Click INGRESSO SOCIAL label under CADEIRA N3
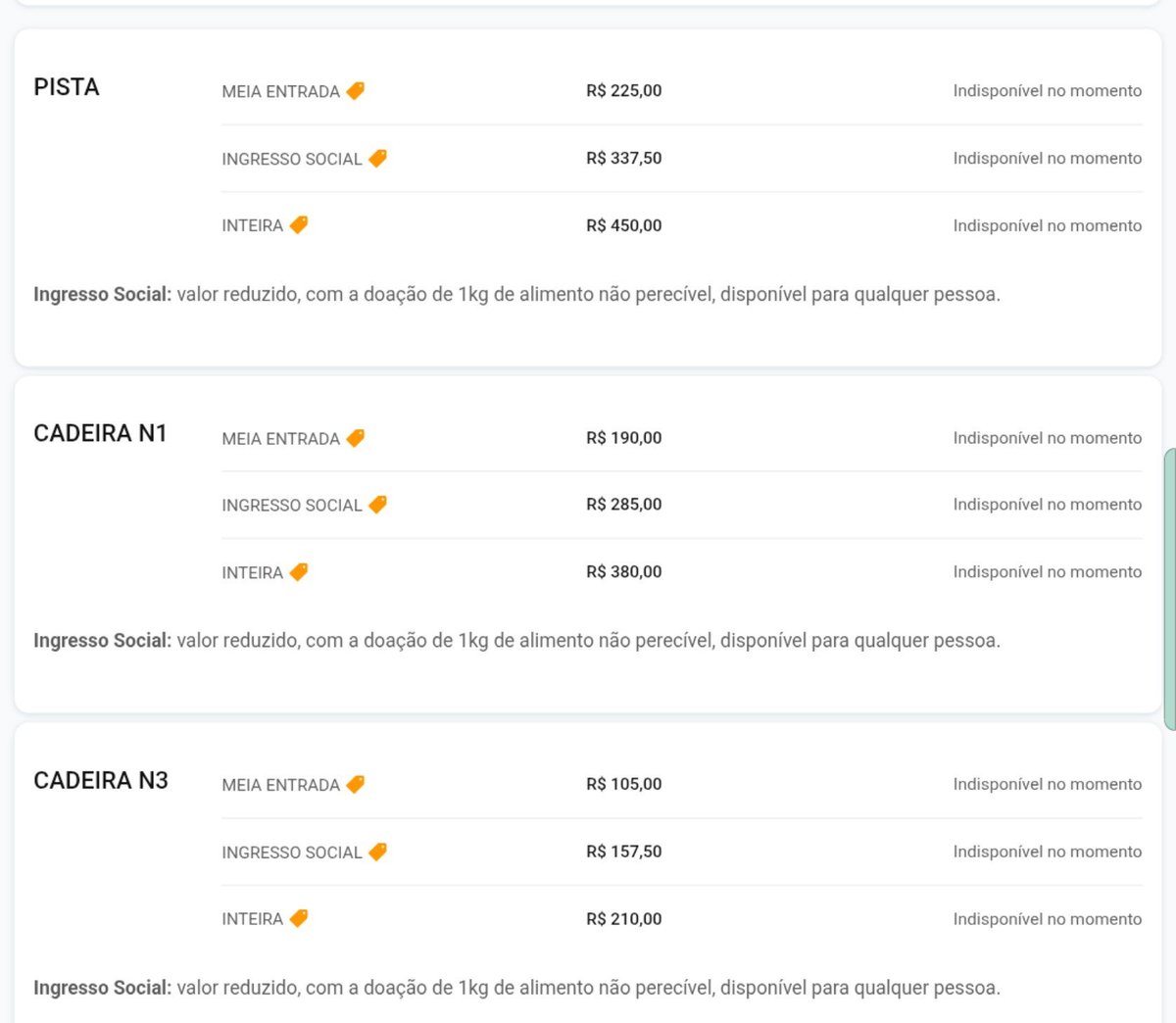 tap(292, 852)
